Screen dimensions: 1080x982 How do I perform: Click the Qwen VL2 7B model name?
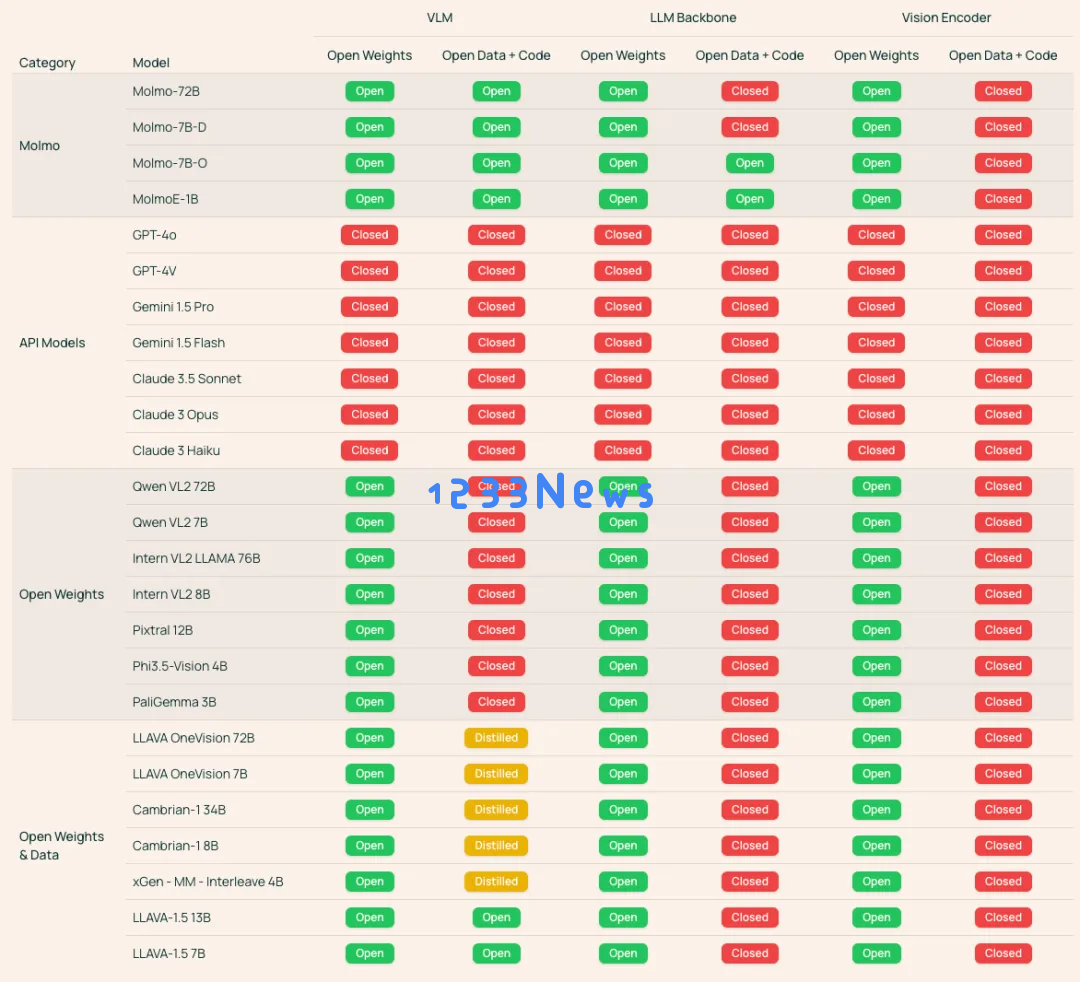coord(170,522)
